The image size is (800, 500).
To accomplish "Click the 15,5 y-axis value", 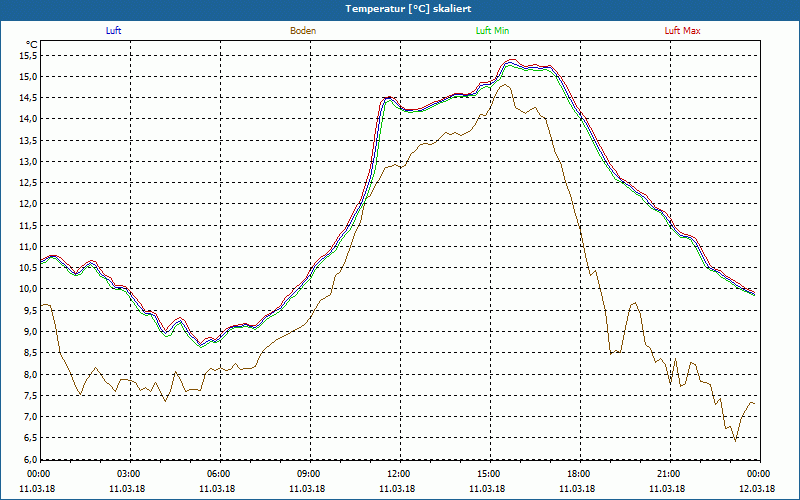I will coord(27,56).
